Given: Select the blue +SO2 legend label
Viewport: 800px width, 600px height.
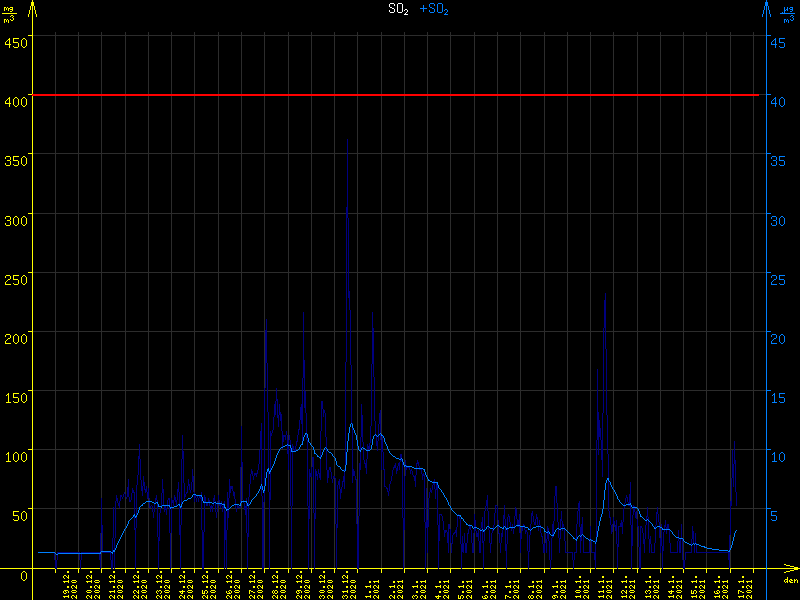Looking at the screenshot, I should (433, 9).
